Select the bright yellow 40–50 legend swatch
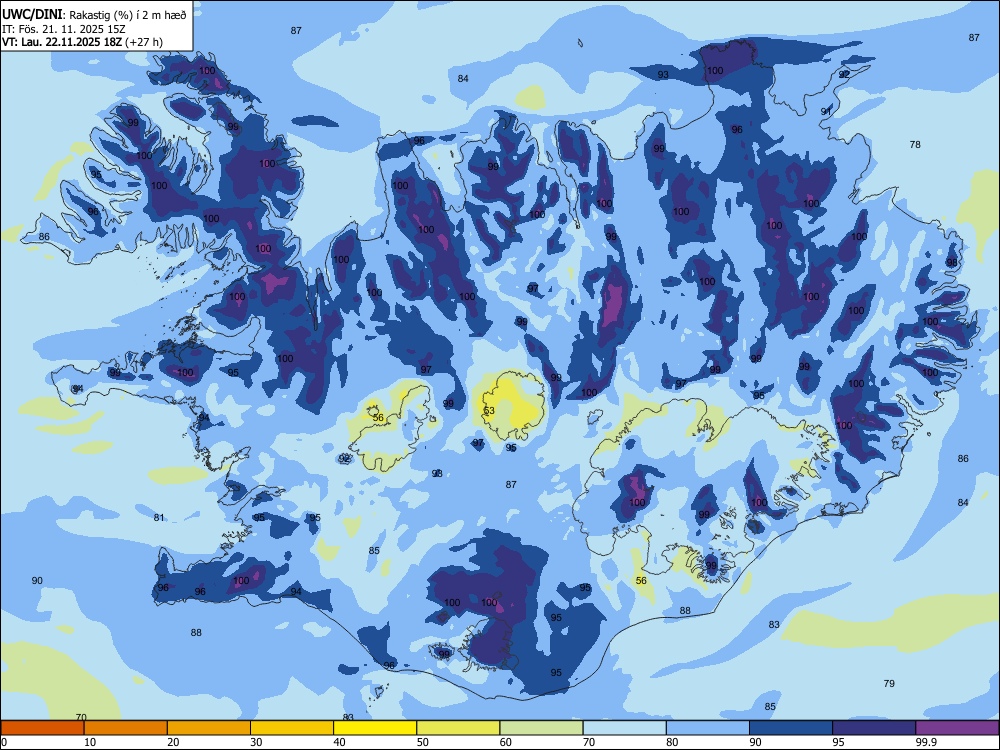 [375, 728]
